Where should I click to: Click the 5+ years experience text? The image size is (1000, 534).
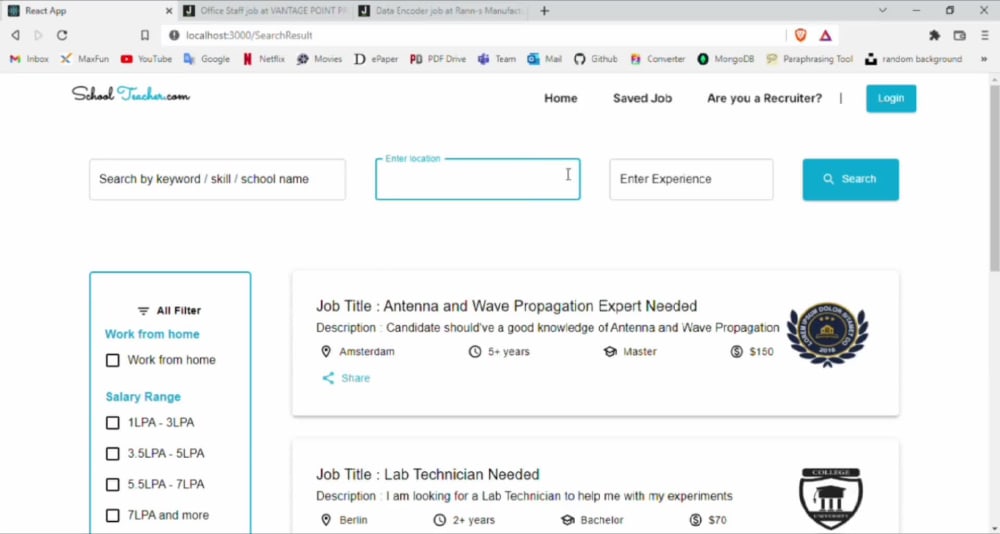coord(508,352)
